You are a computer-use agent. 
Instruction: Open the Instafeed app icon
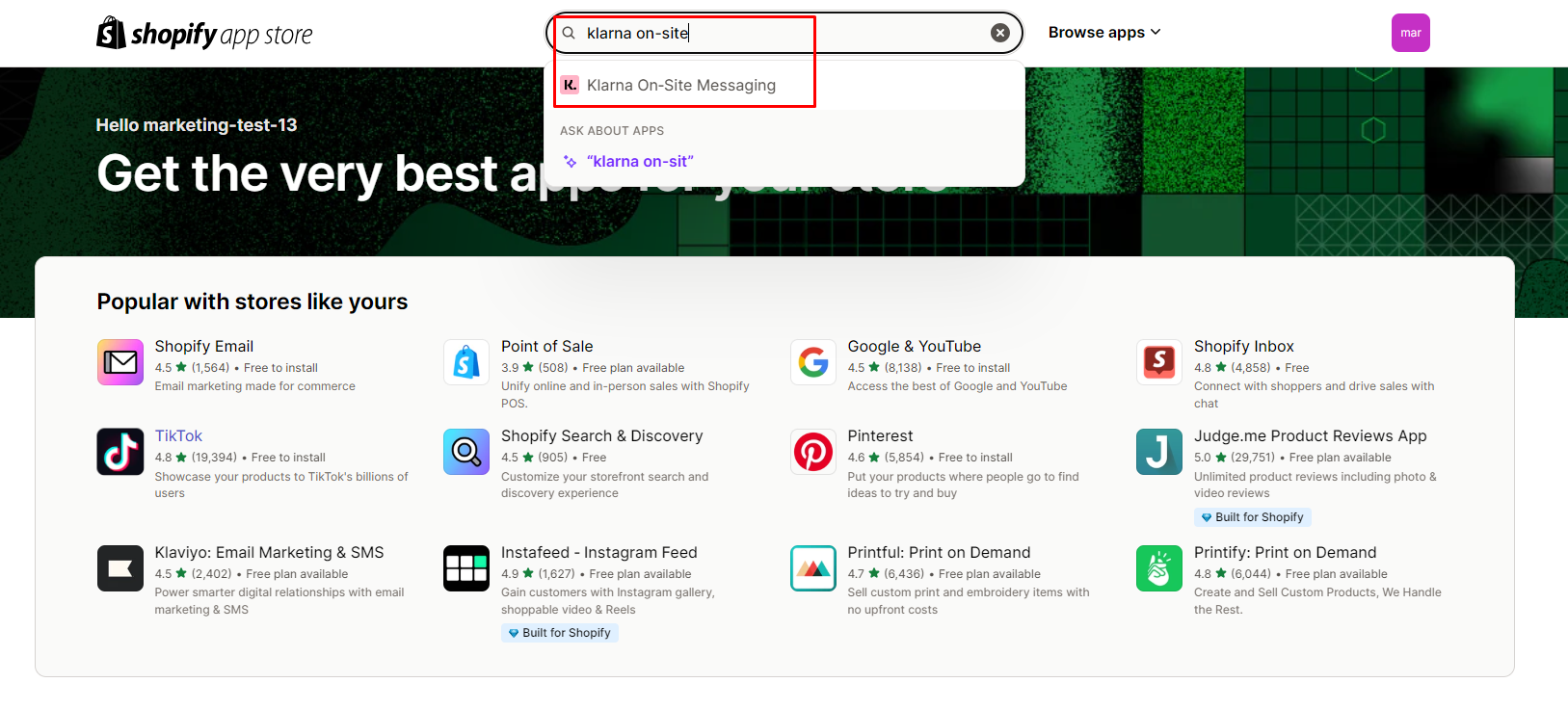click(x=466, y=568)
